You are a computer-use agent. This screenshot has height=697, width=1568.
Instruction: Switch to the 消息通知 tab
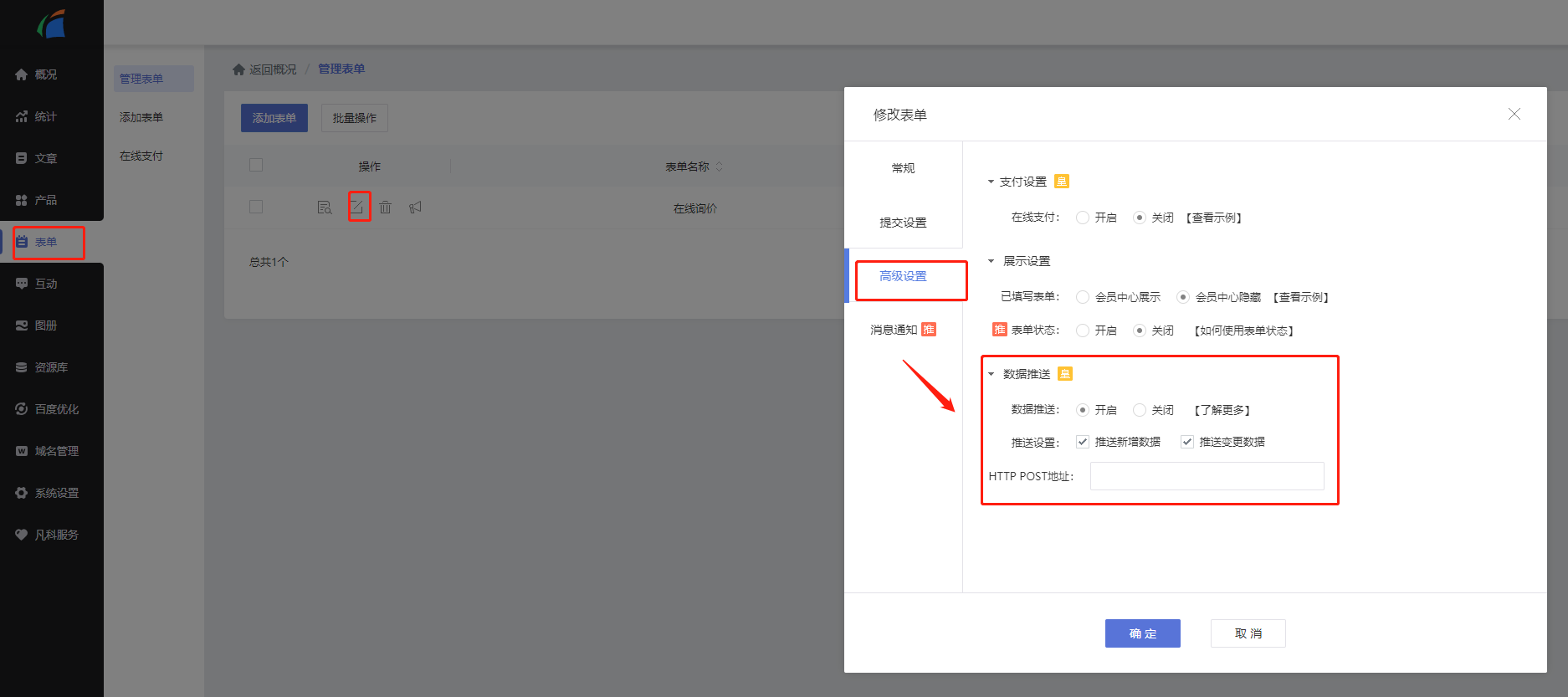pos(904,330)
